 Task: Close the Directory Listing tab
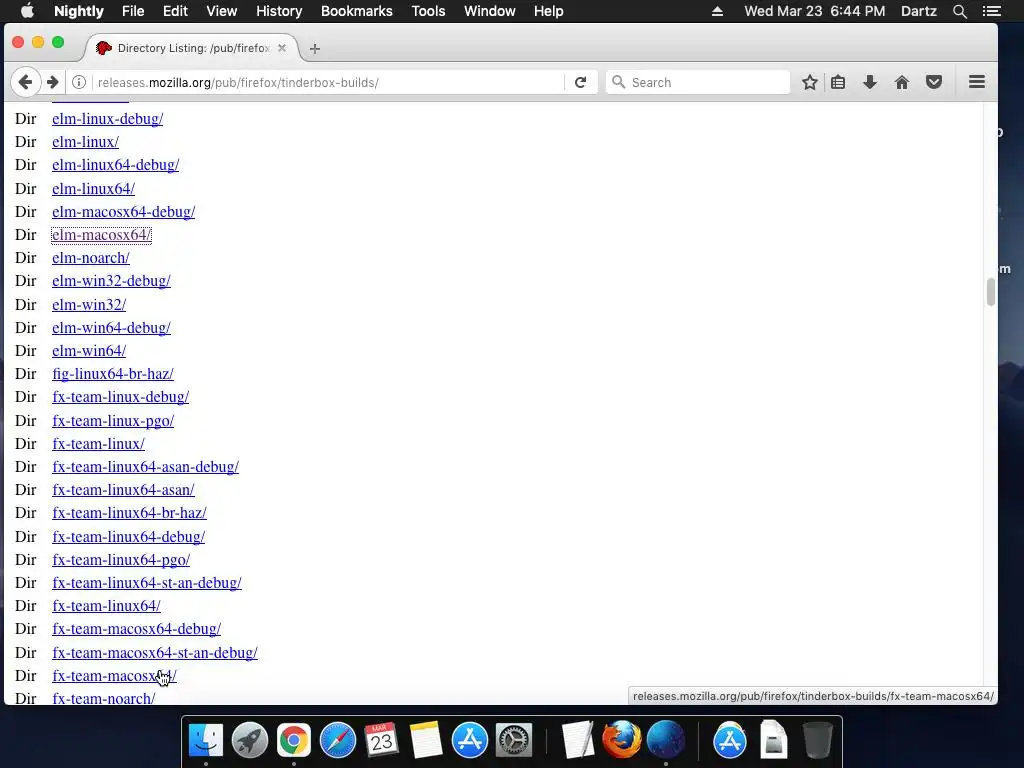coord(282,48)
